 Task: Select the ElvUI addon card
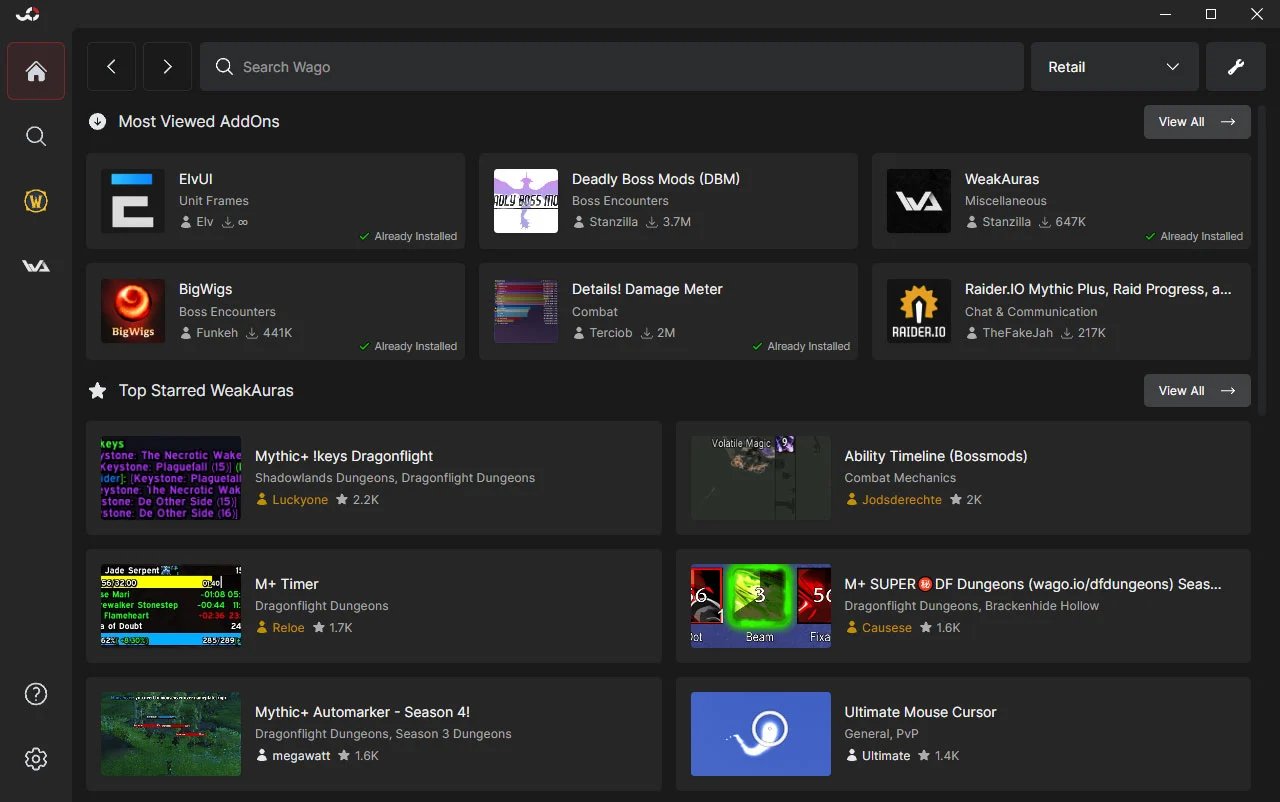(276, 201)
